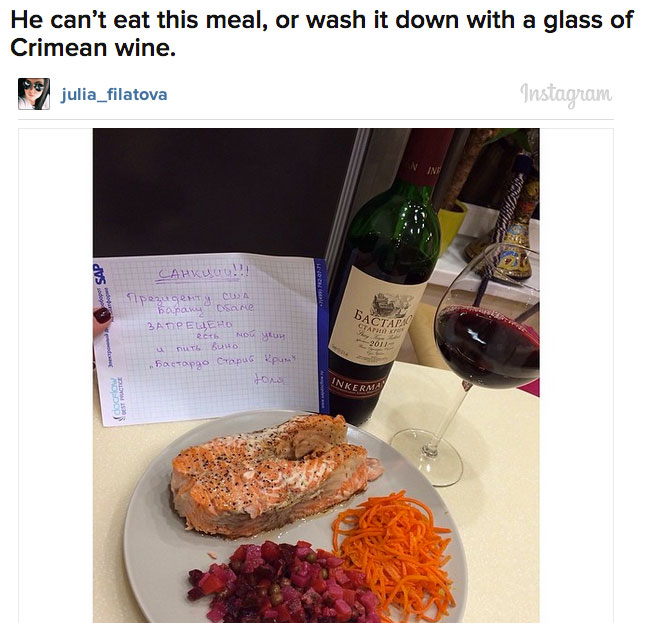Click the red wine in the glass
Viewport: 645px width, 623px height.
[x=487, y=346]
